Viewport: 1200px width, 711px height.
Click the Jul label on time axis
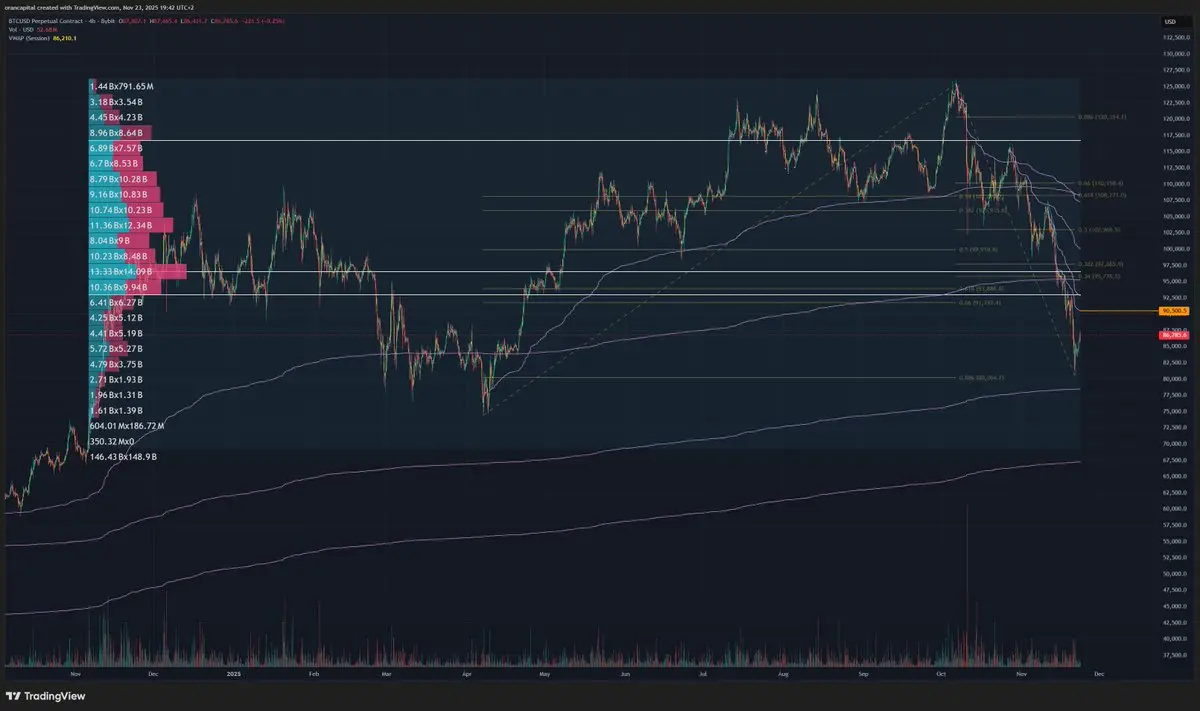704,675
